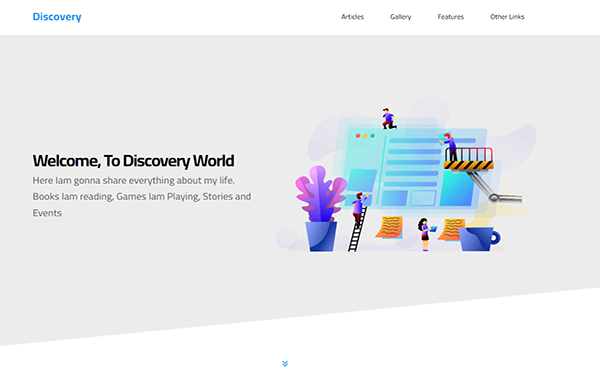Open the Articles nav link
Viewport: 600px width, 384px height.
pos(352,17)
